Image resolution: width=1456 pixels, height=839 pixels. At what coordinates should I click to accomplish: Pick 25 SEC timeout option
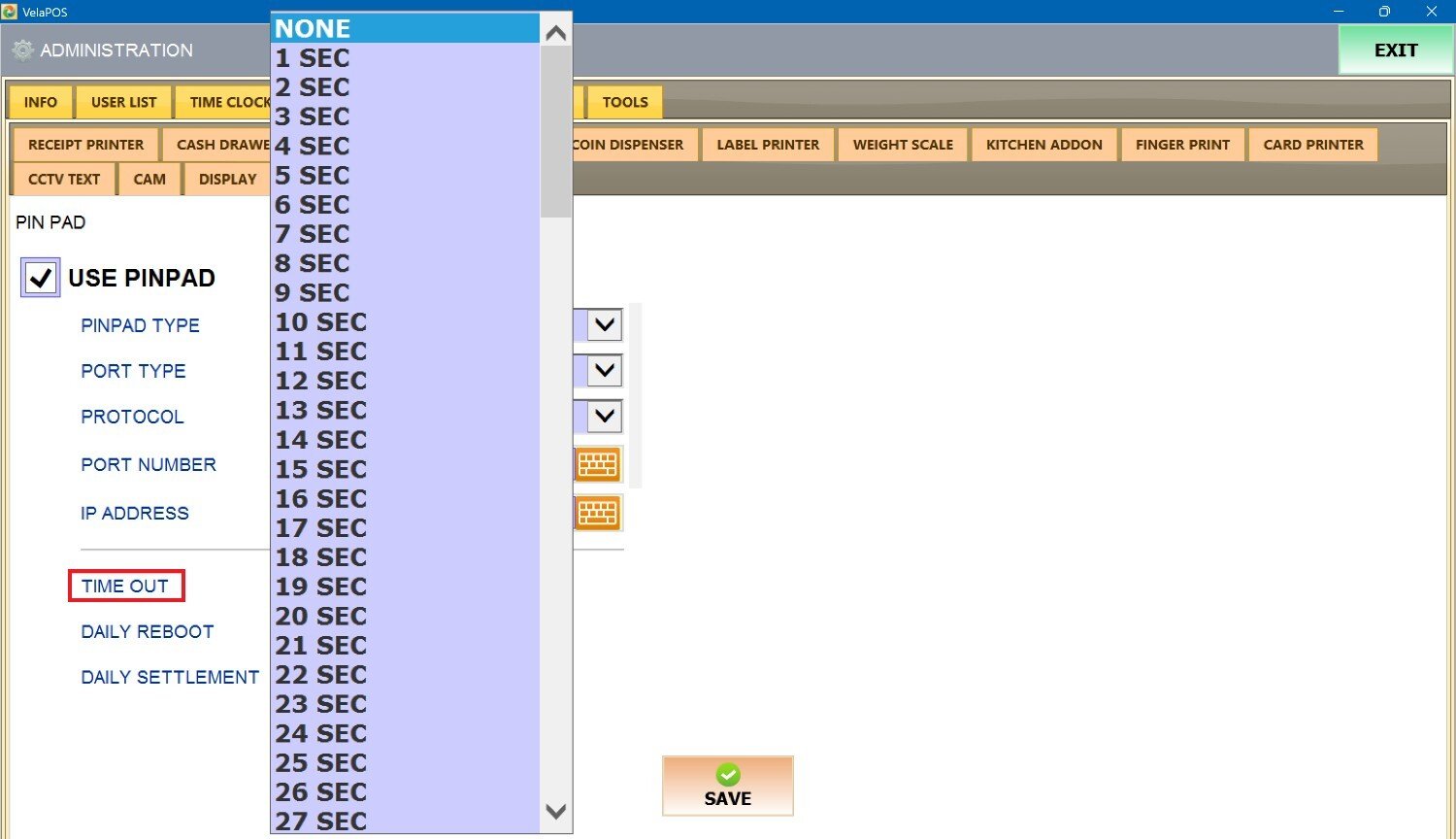[x=321, y=763]
